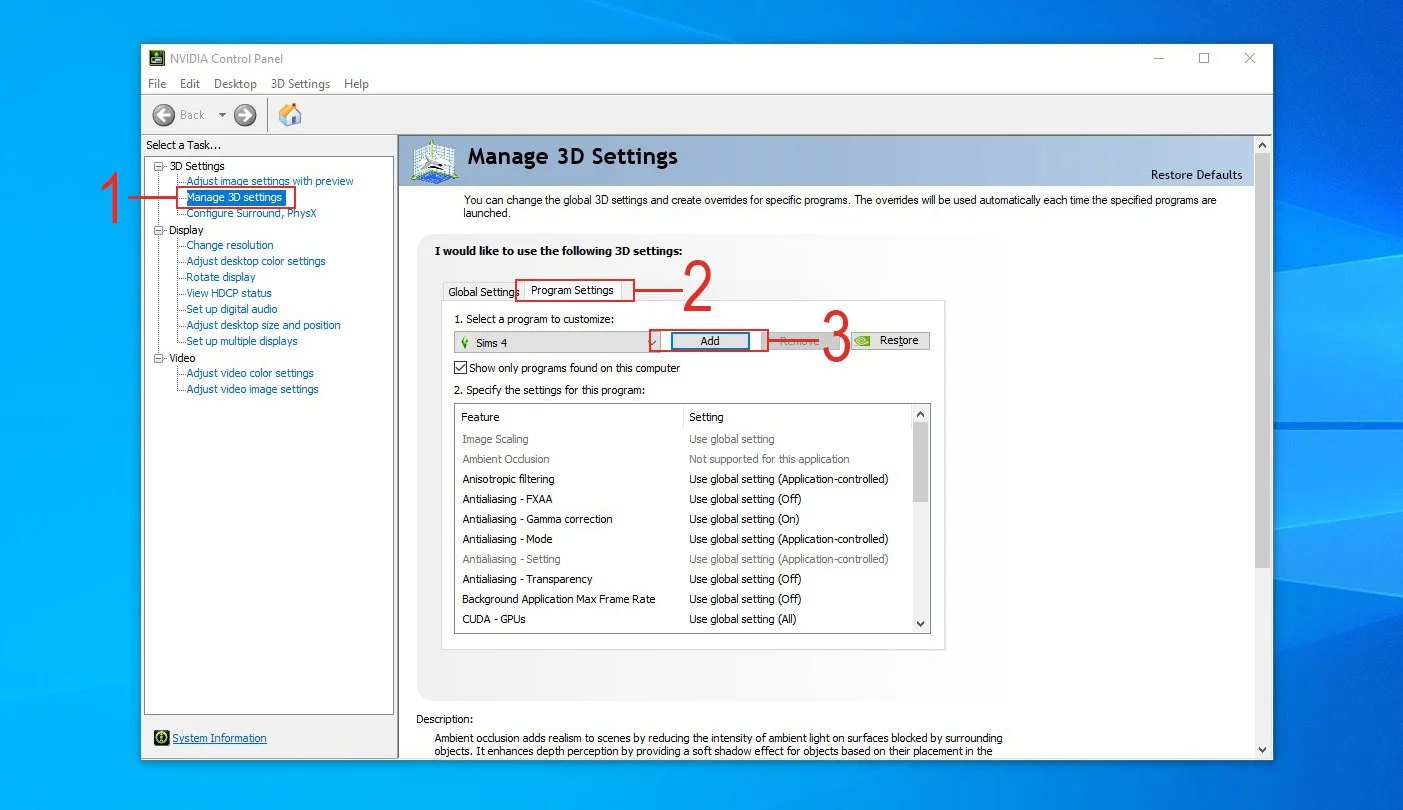The image size is (1403, 810).
Task: Open the File menu
Action: click(x=157, y=84)
